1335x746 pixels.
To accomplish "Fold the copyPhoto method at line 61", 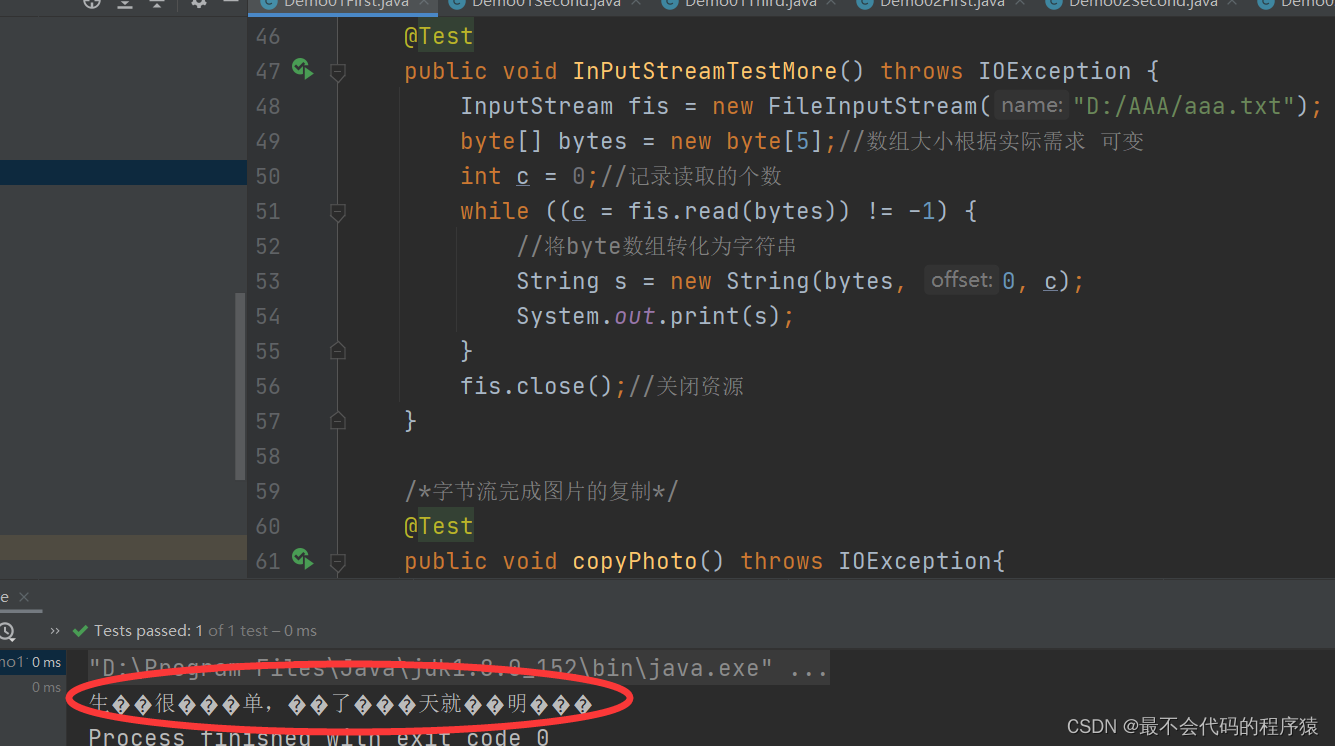I will point(338,562).
